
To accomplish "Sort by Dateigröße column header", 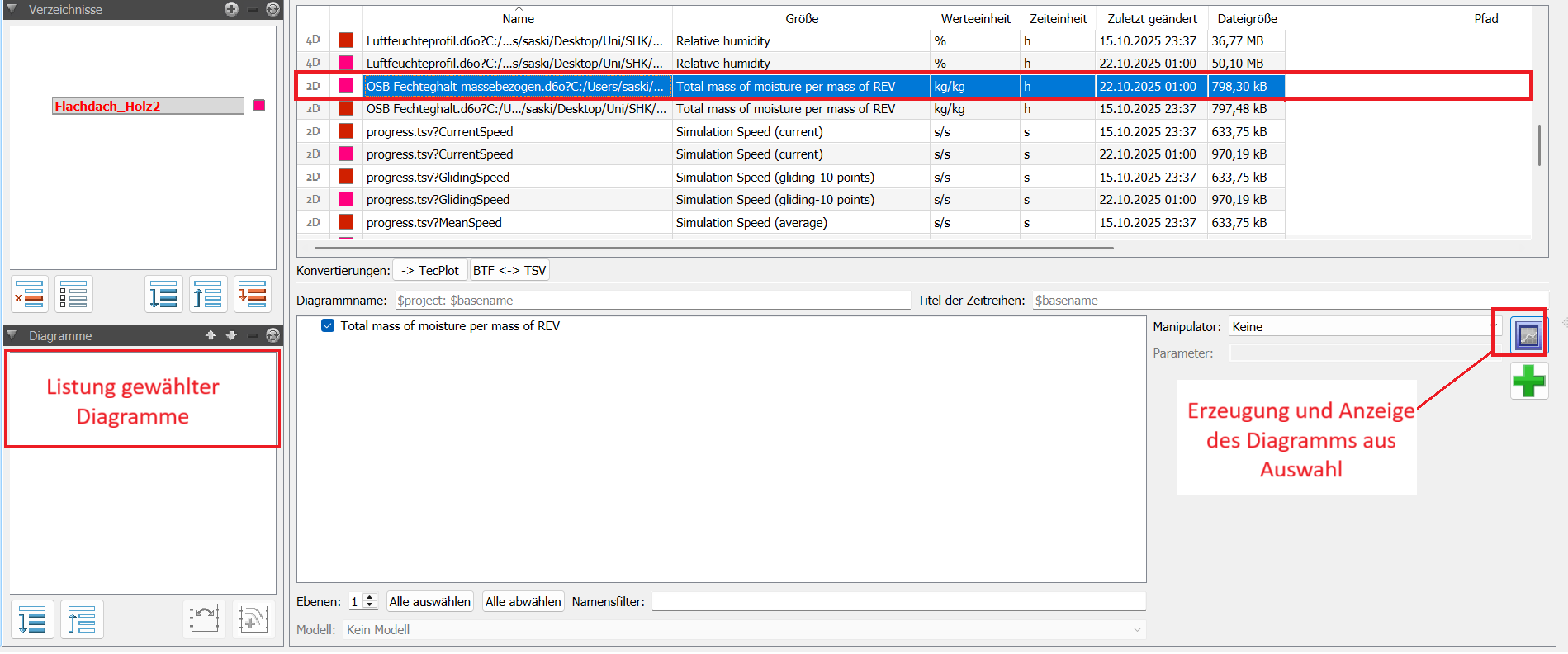I will tap(1247, 18).
